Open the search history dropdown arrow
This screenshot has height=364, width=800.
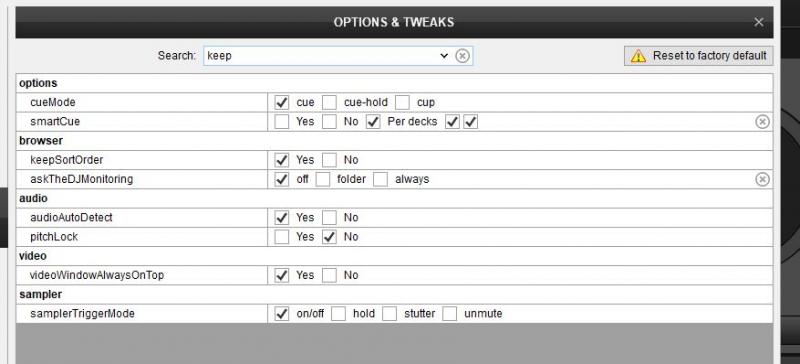coord(443,56)
